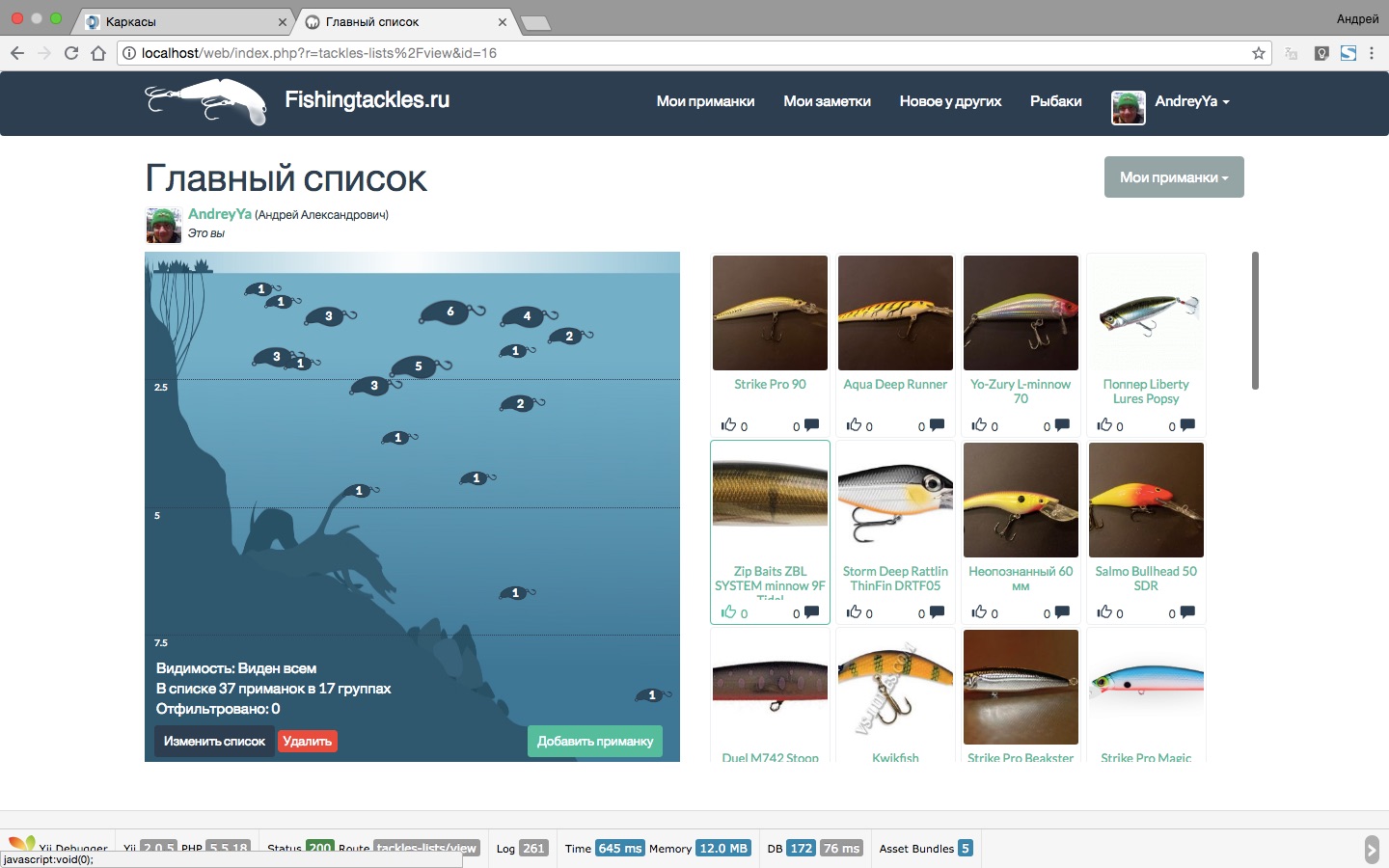
Task: Click user avatar beside AndreyYa name
Action: pos(163,225)
